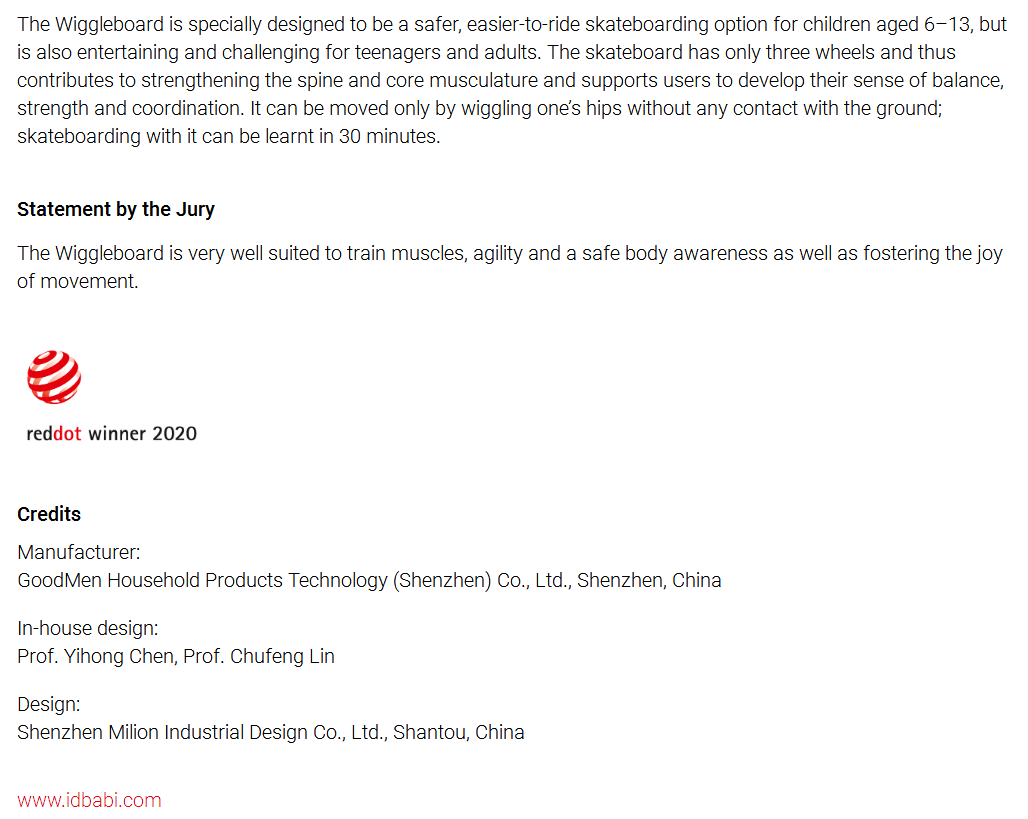1028x819 pixels.
Task: Click the Prof. Yihong Chen name
Action: click(97, 656)
